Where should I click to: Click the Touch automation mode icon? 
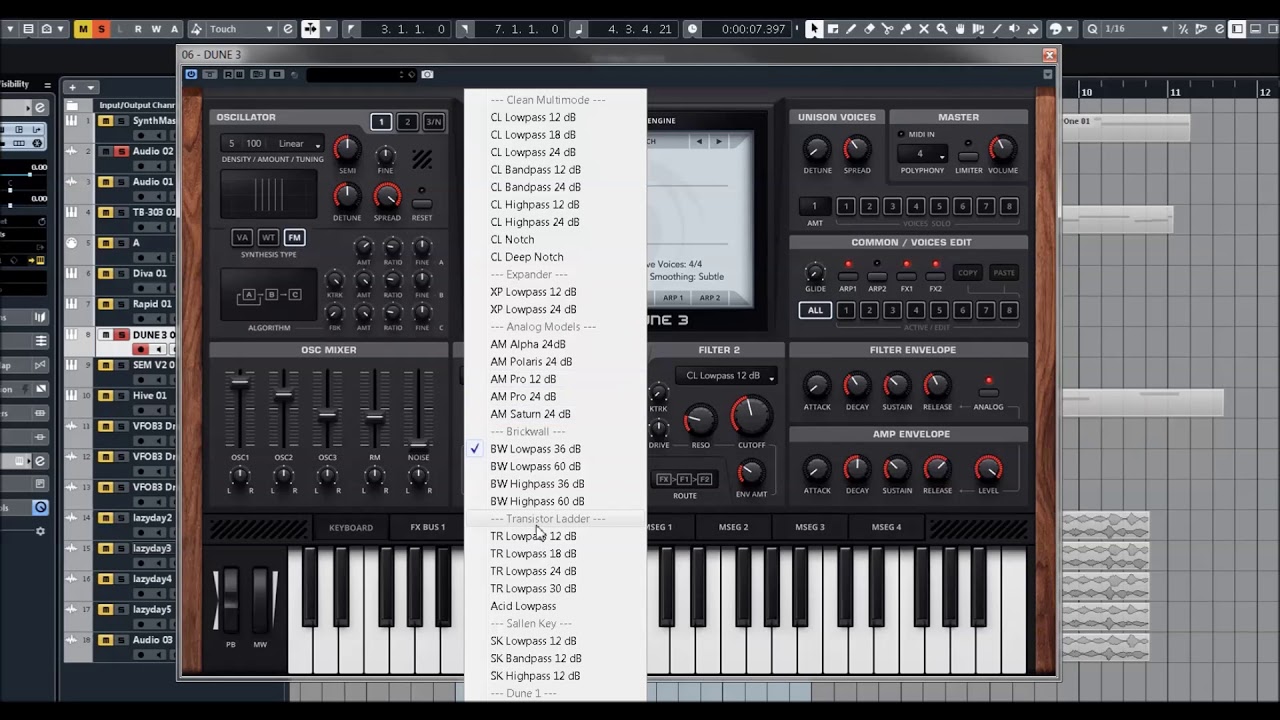point(196,29)
